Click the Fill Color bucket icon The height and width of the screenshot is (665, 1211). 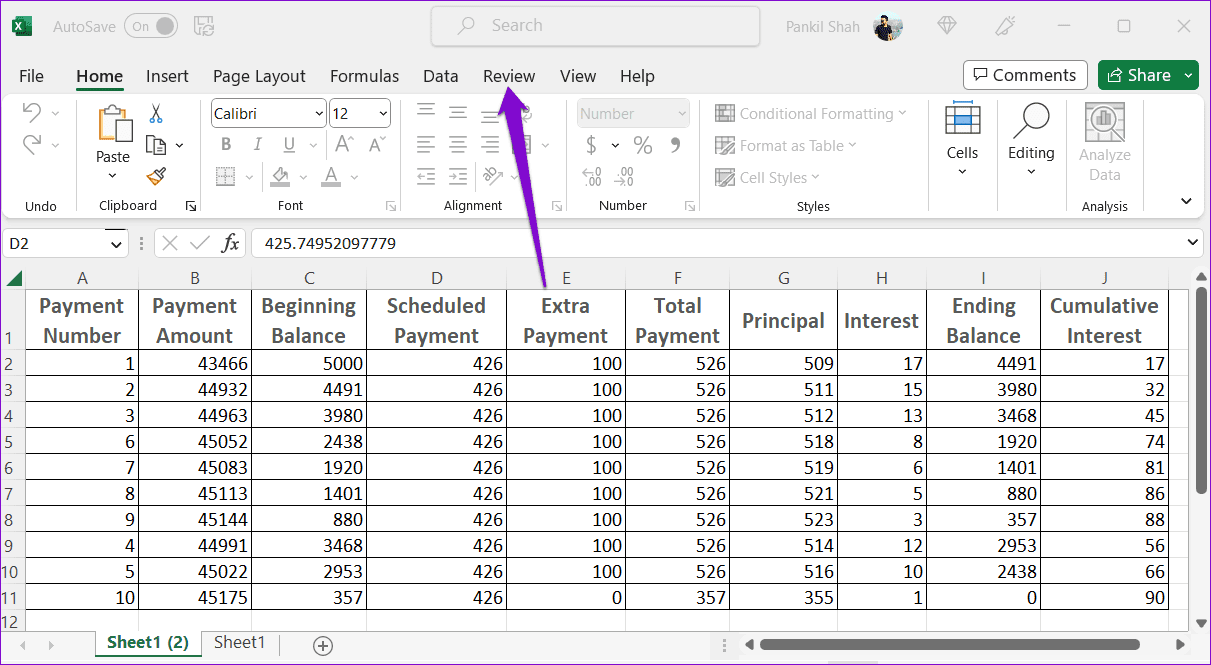point(281,177)
